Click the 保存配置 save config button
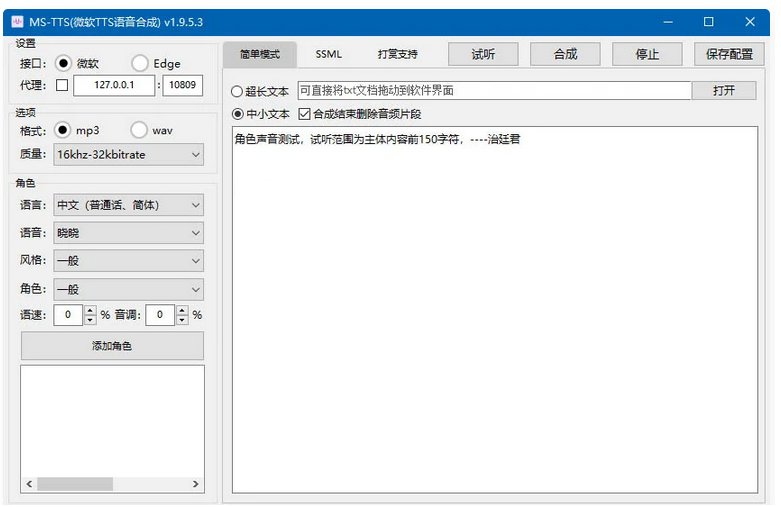781x507 pixels. pyautogui.click(x=729, y=54)
